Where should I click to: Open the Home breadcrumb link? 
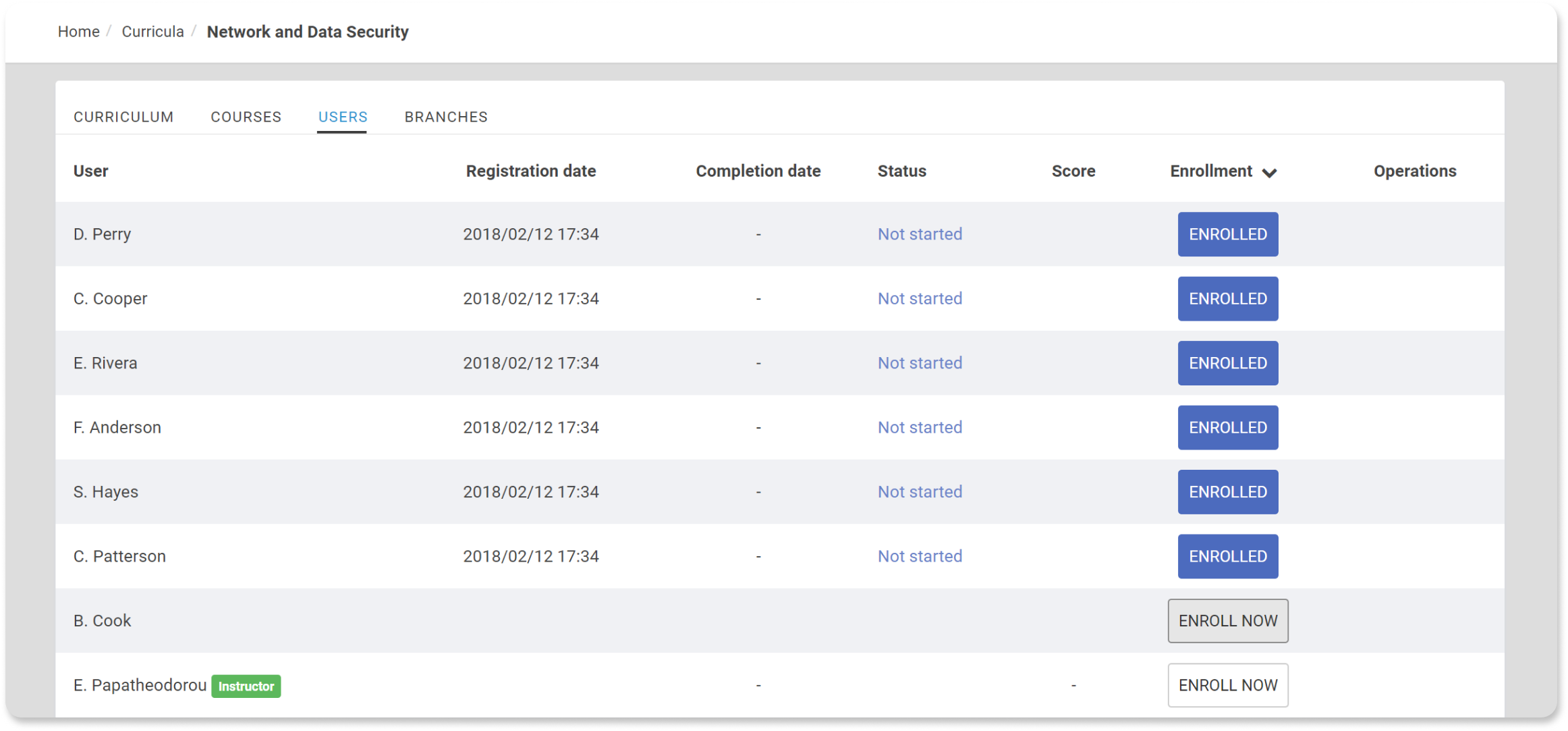[x=78, y=32]
